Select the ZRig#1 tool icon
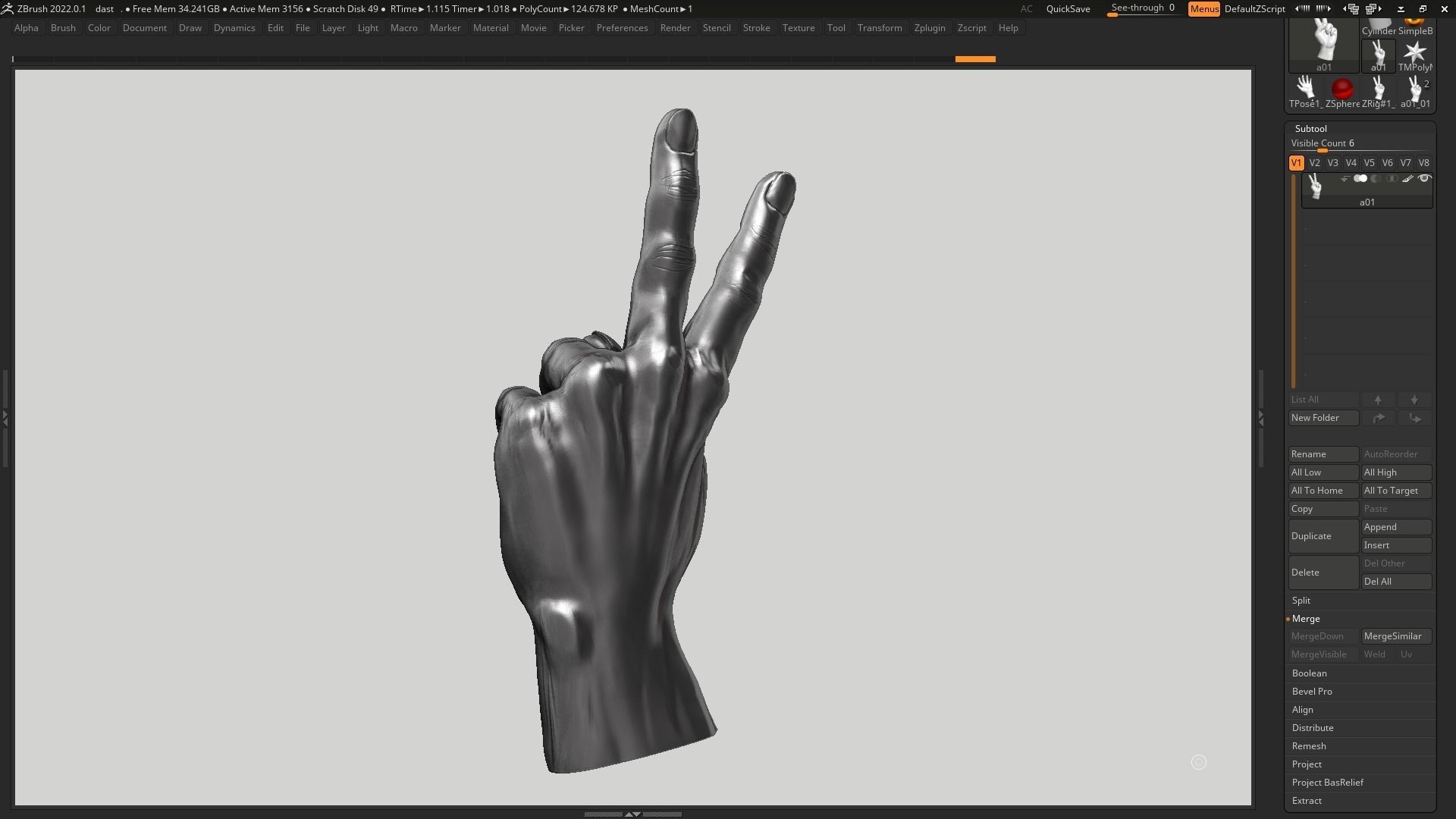Viewport: 1456px width, 819px height. point(1379,92)
